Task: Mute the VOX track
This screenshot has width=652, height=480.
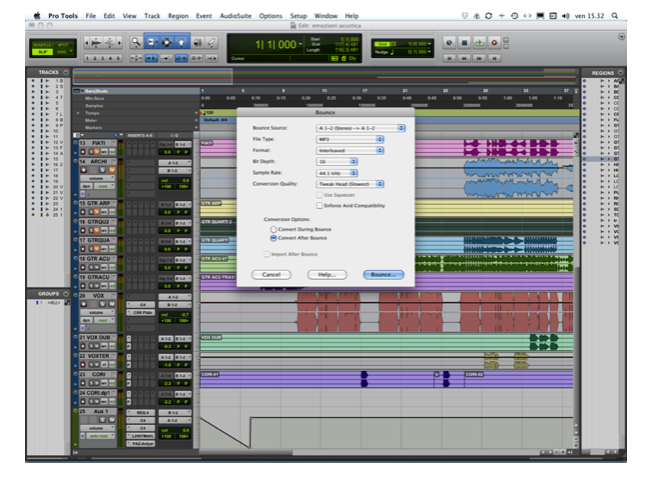Action: coord(112,304)
